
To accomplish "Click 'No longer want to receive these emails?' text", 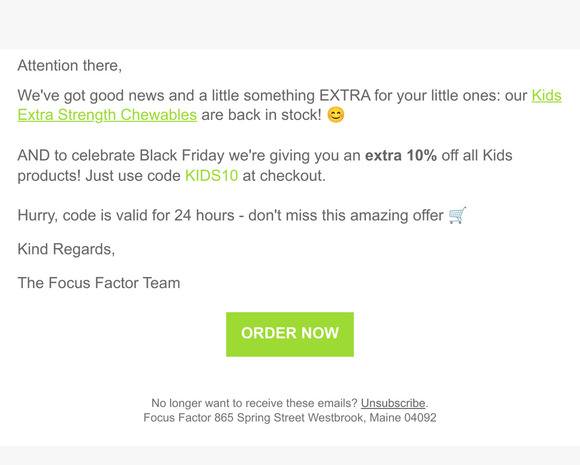I will pos(254,403).
